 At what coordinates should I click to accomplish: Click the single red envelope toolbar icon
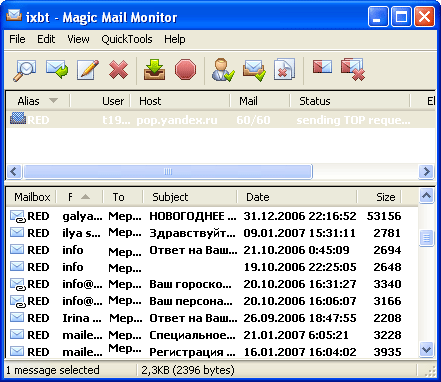[x=322, y=67]
